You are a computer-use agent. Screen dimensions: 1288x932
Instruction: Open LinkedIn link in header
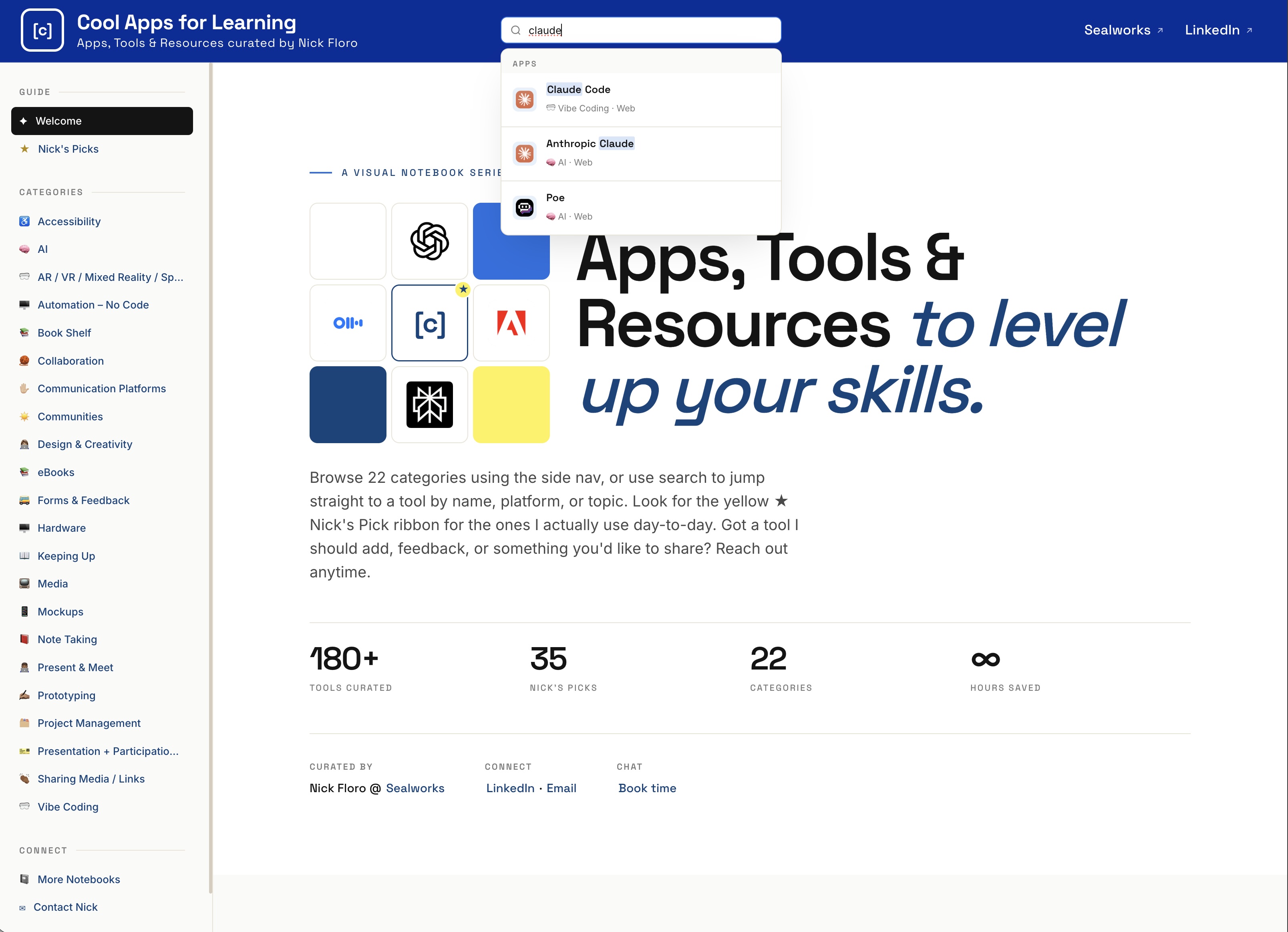point(1218,30)
